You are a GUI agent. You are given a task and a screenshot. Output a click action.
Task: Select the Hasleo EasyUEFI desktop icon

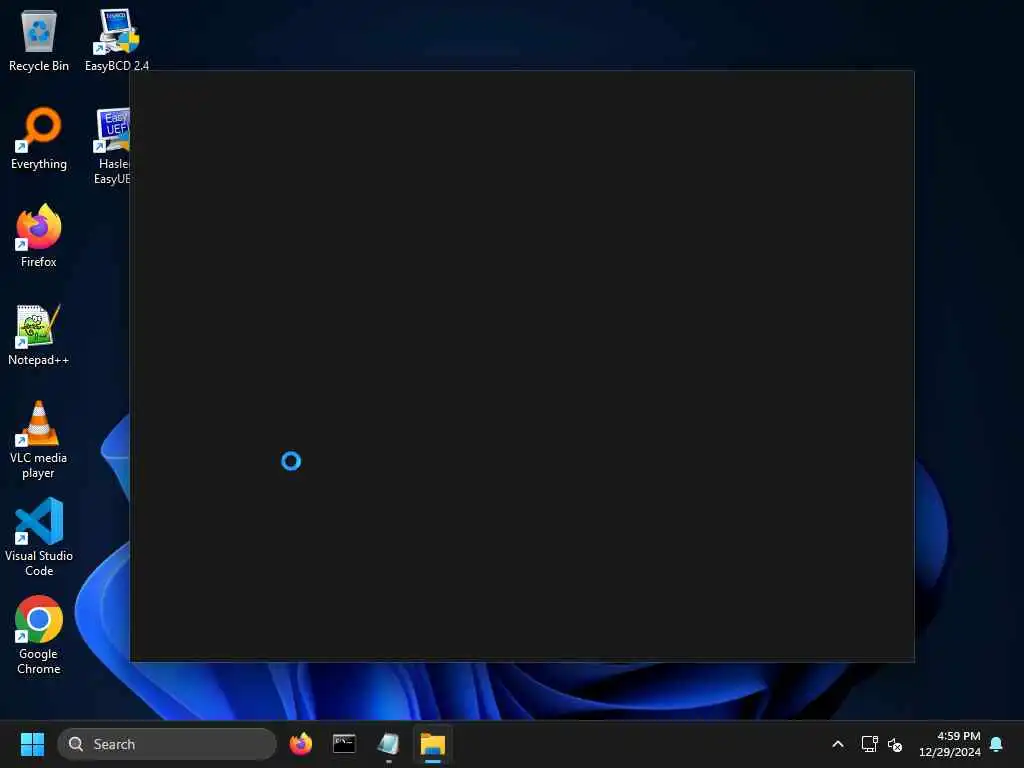pos(112,146)
